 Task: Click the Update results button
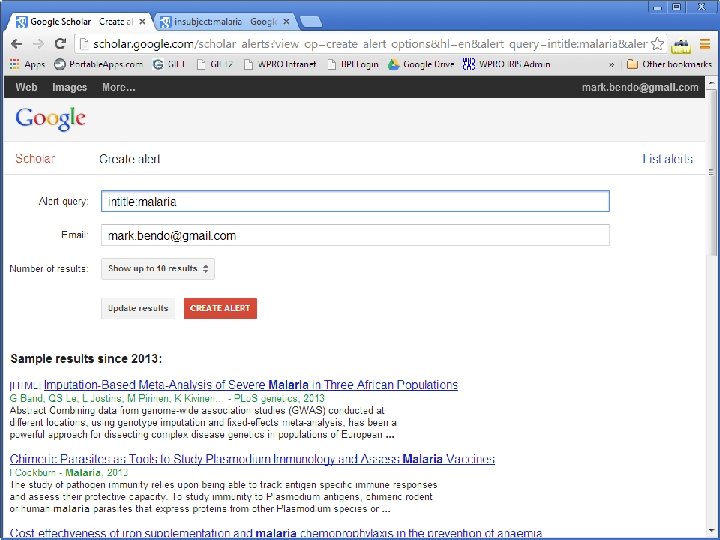click(x=138, y=308)
